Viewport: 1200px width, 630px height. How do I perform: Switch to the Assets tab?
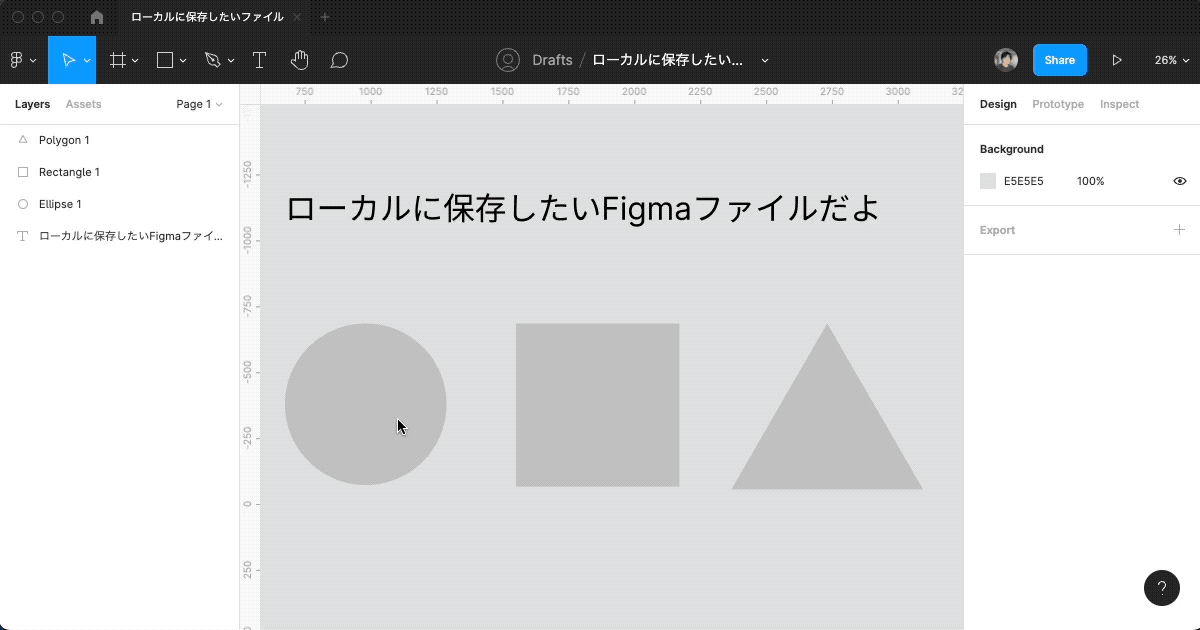[83, 104]
